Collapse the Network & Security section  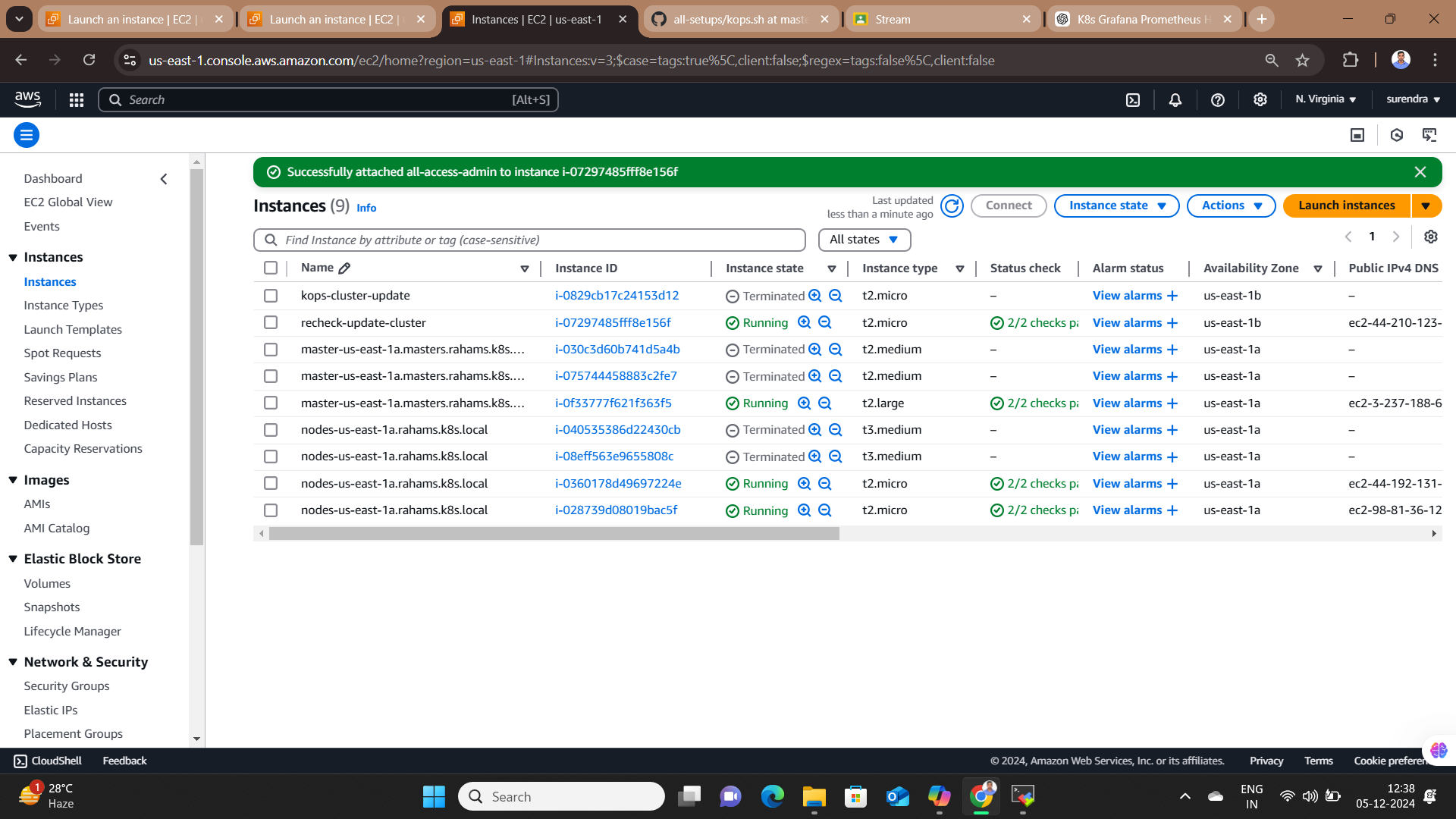(13, 662)
